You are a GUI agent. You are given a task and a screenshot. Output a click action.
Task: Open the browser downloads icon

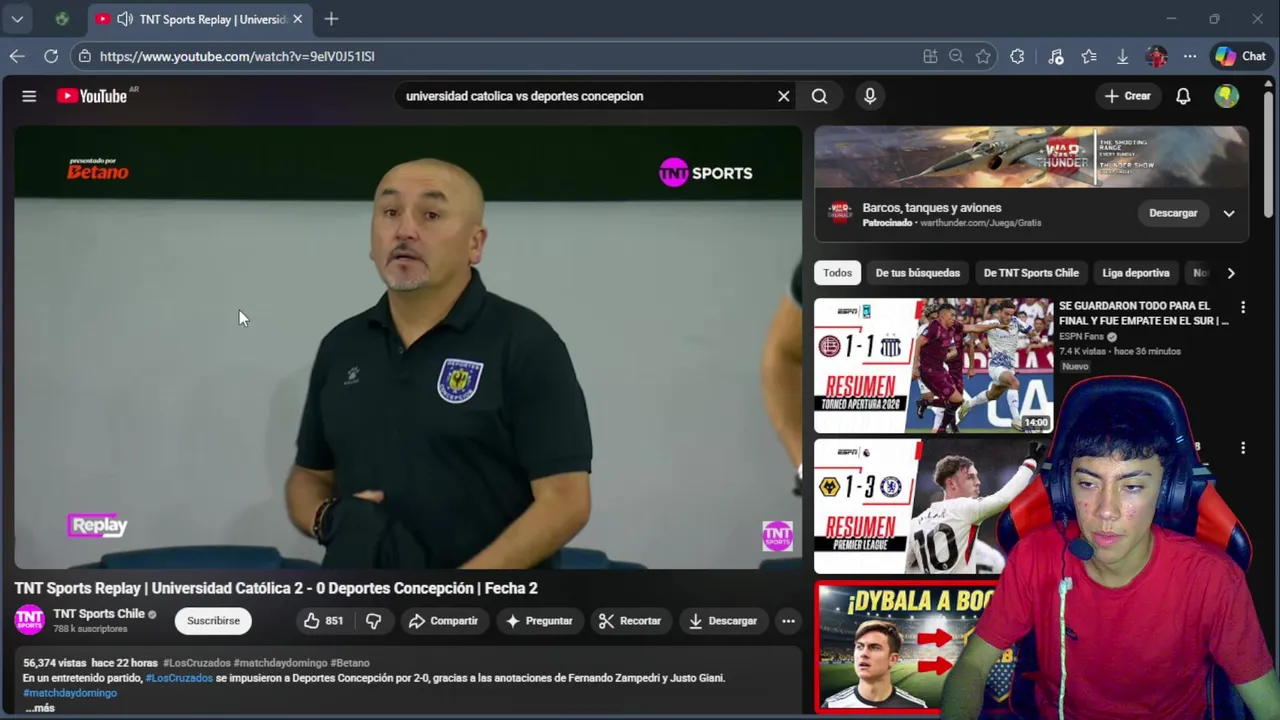[x=1122, y=57]
